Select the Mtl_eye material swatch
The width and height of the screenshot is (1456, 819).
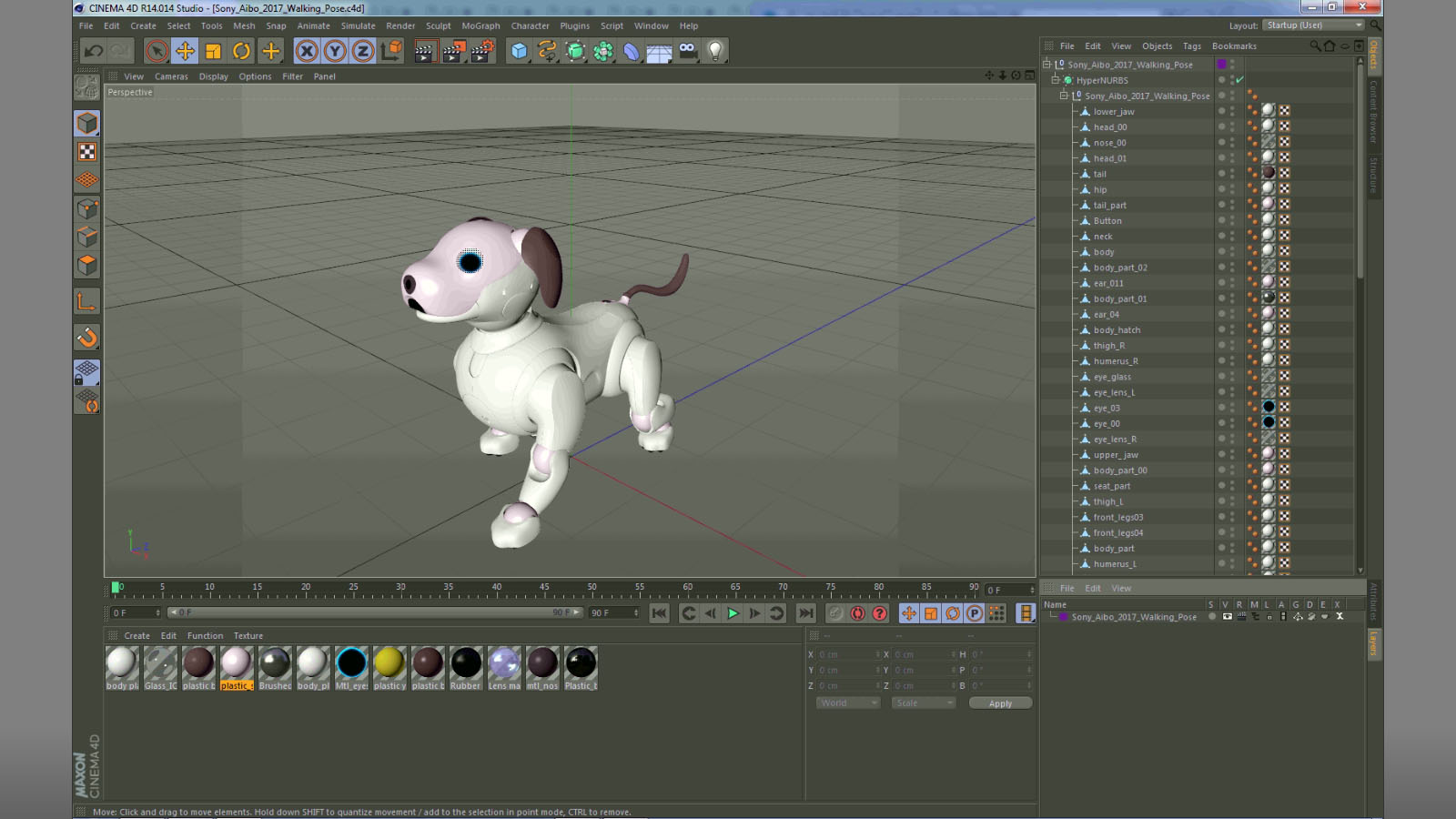pyautogui.click(x=351, y=668)
